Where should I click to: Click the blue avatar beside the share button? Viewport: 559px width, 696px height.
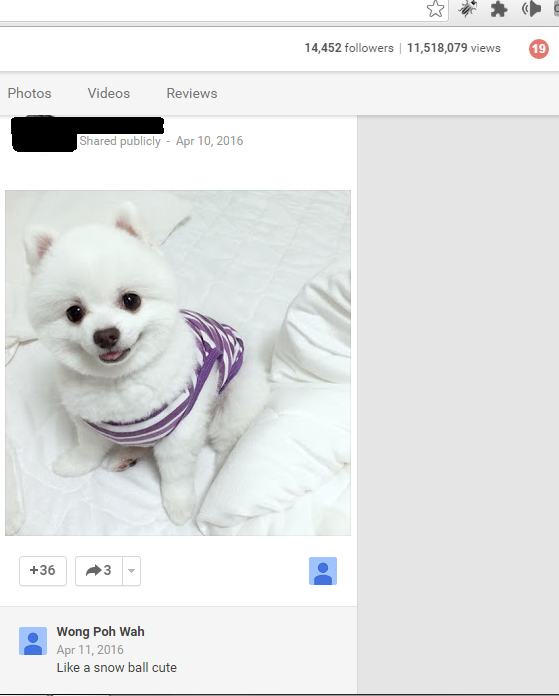coord(323,571)
